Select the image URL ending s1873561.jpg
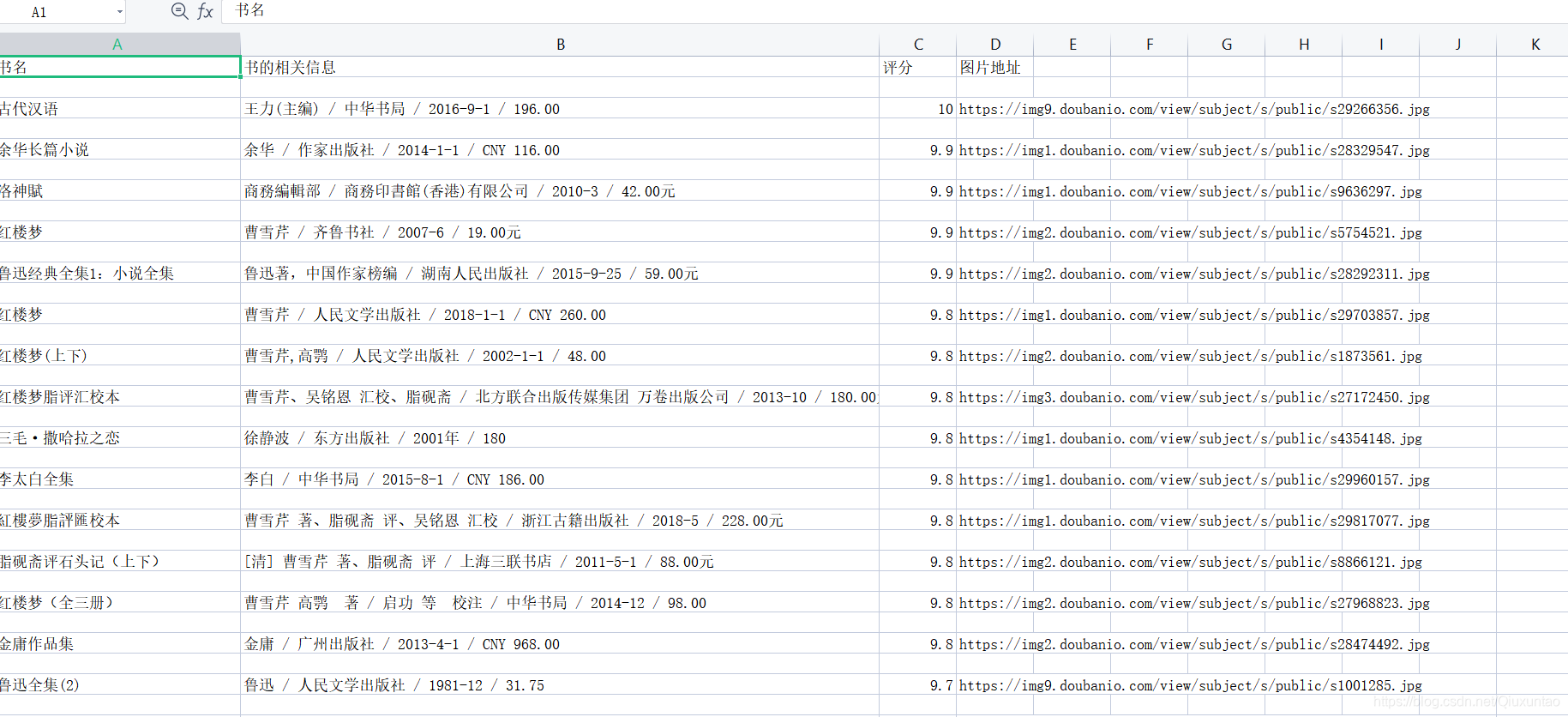 pyautogui.click(x=1191, y=356)
